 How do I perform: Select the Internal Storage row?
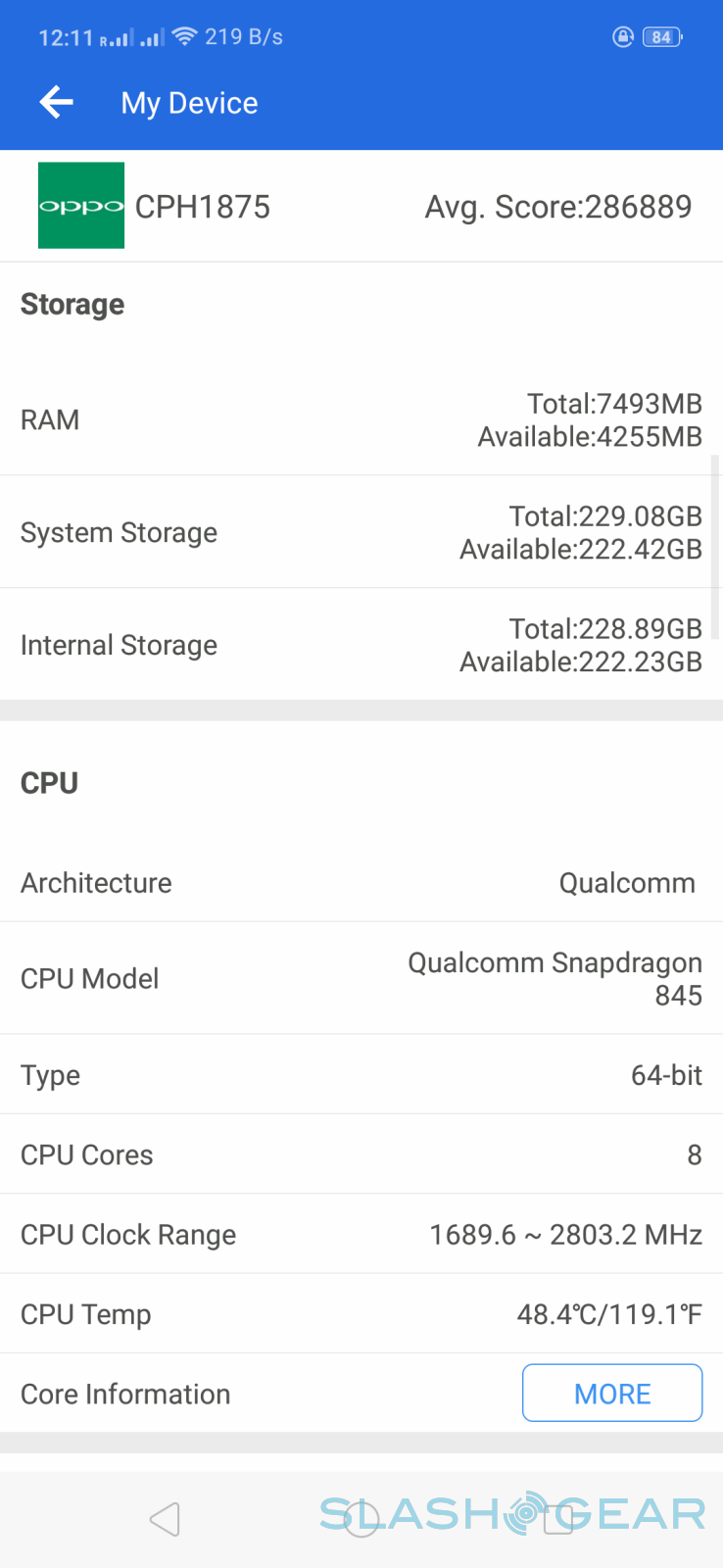pos(361,645)
